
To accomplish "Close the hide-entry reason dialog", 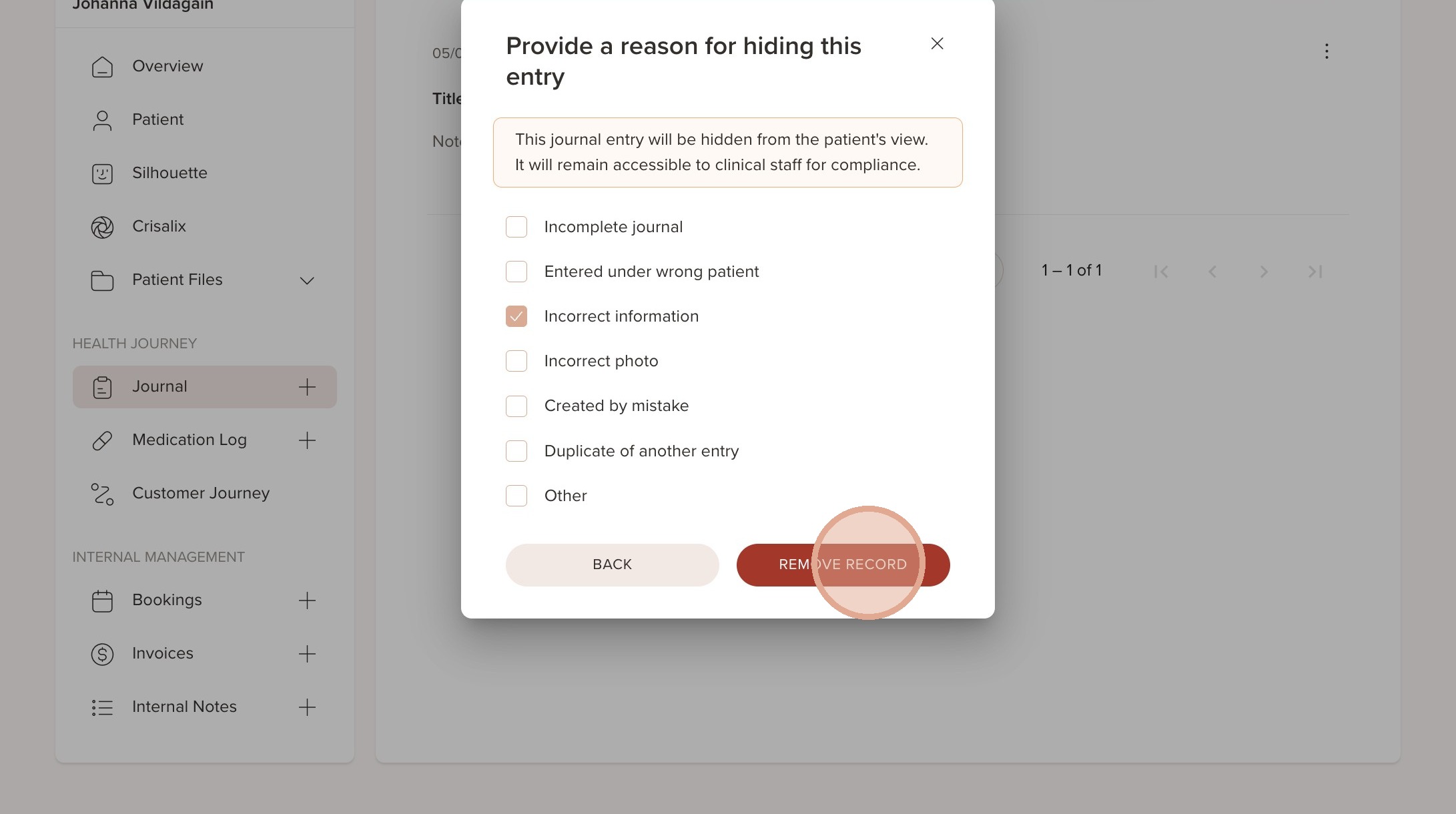I will pos(937,44).
